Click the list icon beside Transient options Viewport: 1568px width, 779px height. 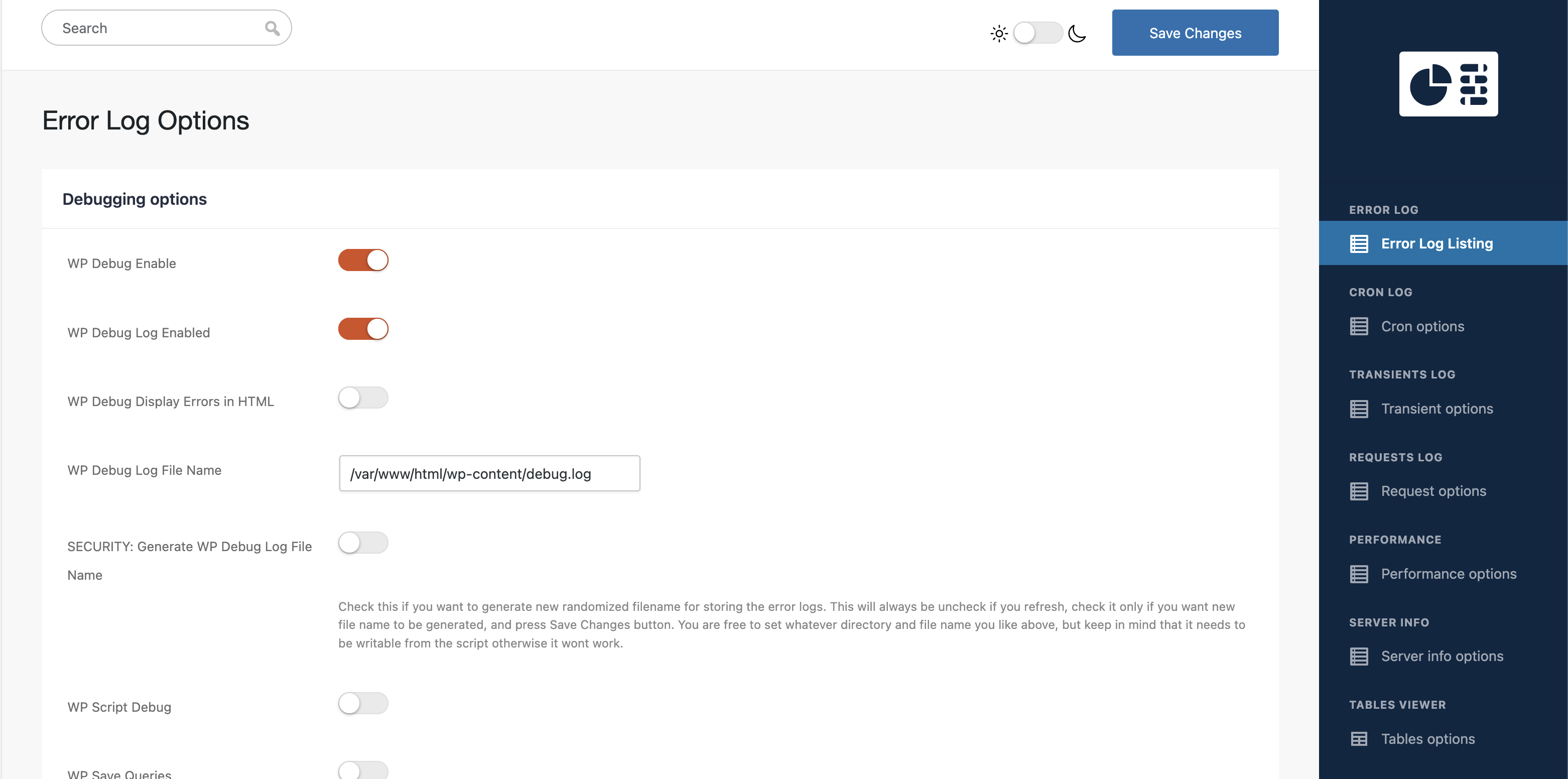tap(1358, 409)
